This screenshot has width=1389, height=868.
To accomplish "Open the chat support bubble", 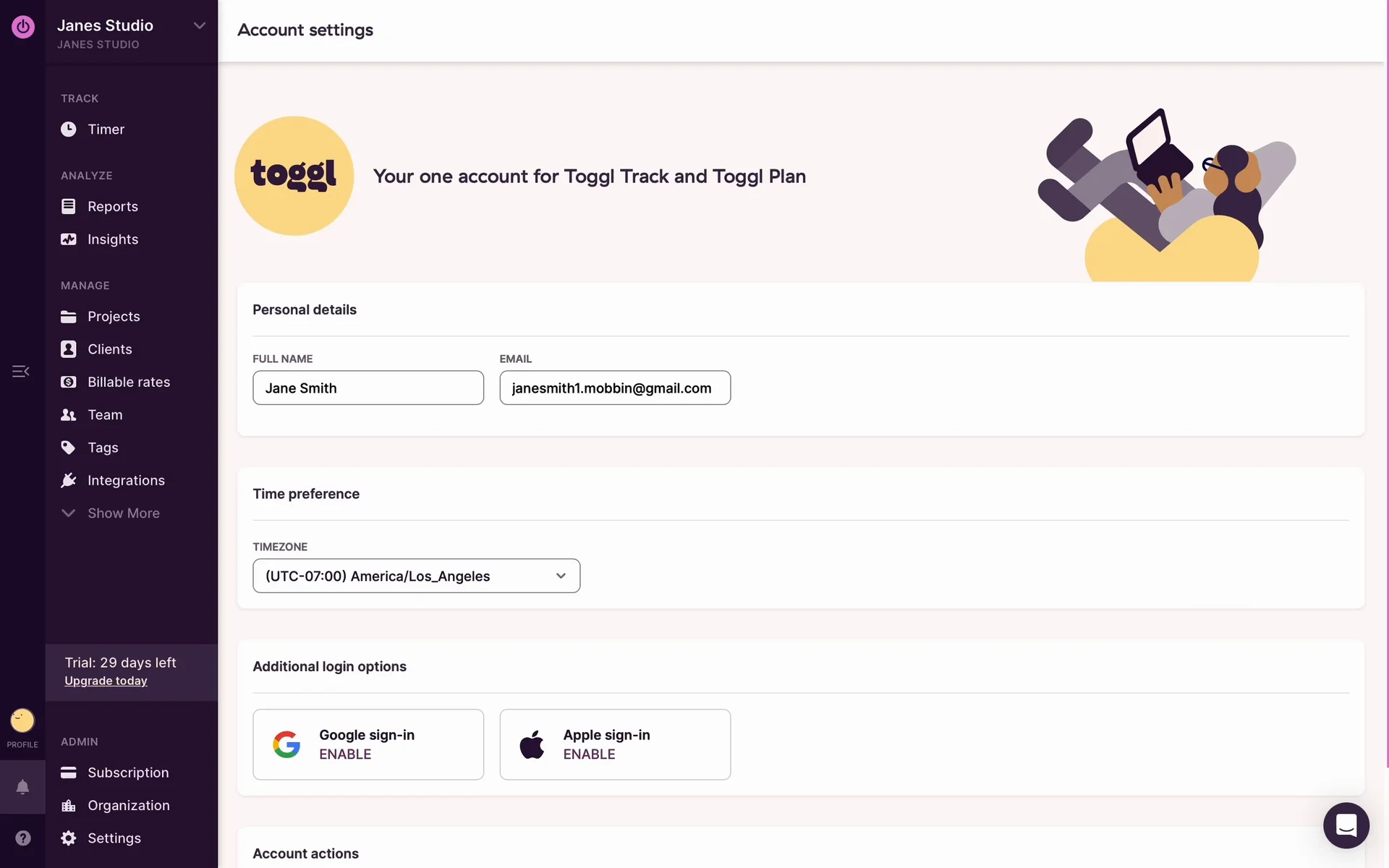I will 1346,825.
